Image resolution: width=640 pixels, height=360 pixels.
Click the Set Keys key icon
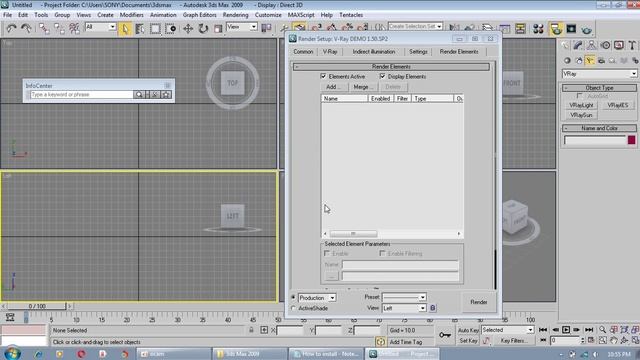coord(445,335)
